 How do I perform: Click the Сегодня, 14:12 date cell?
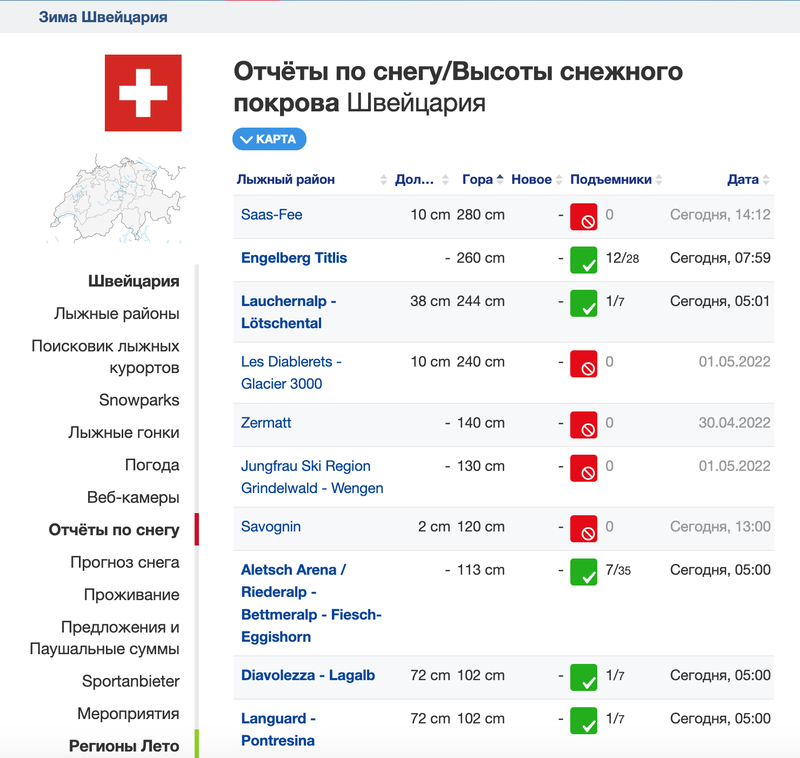tap(720, 215)
